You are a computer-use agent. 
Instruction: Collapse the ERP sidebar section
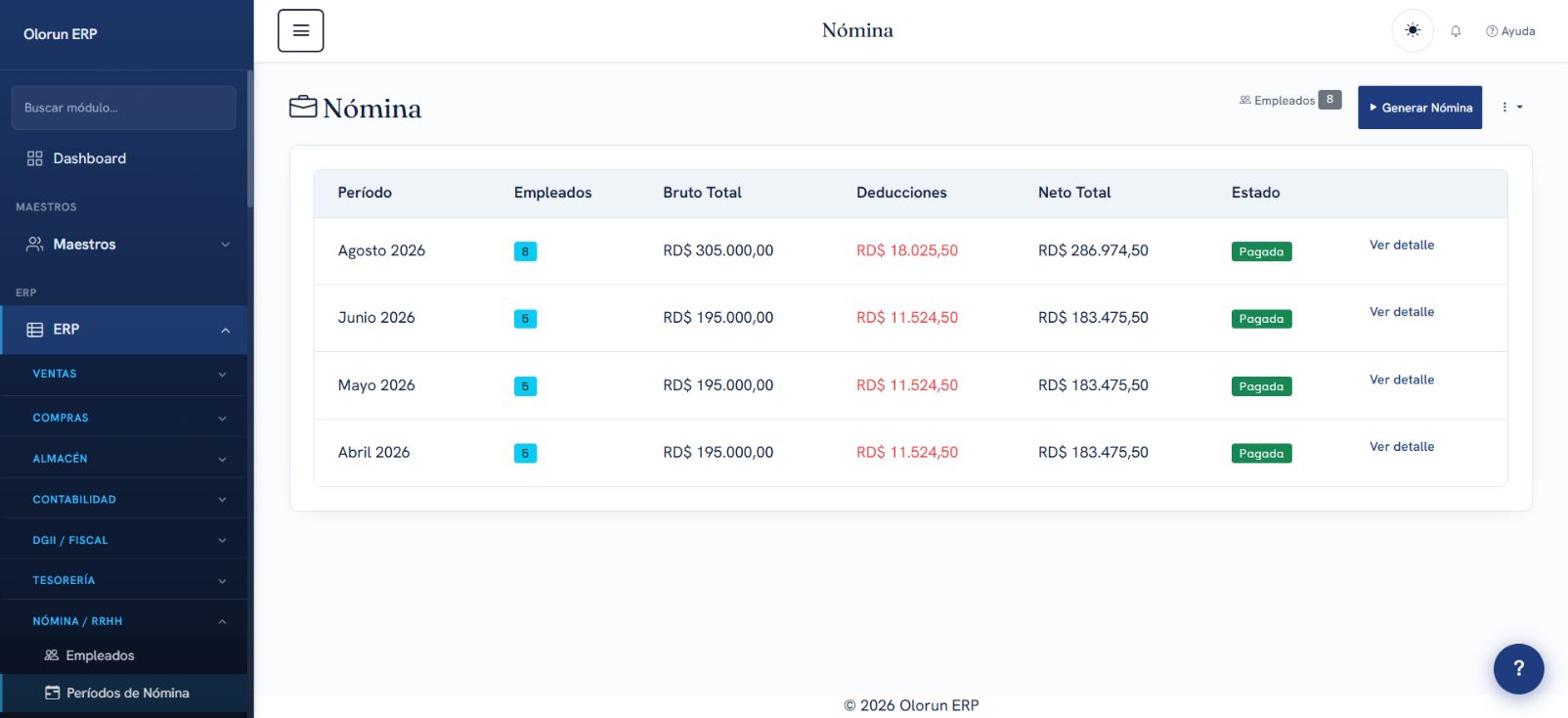[124, 330]
